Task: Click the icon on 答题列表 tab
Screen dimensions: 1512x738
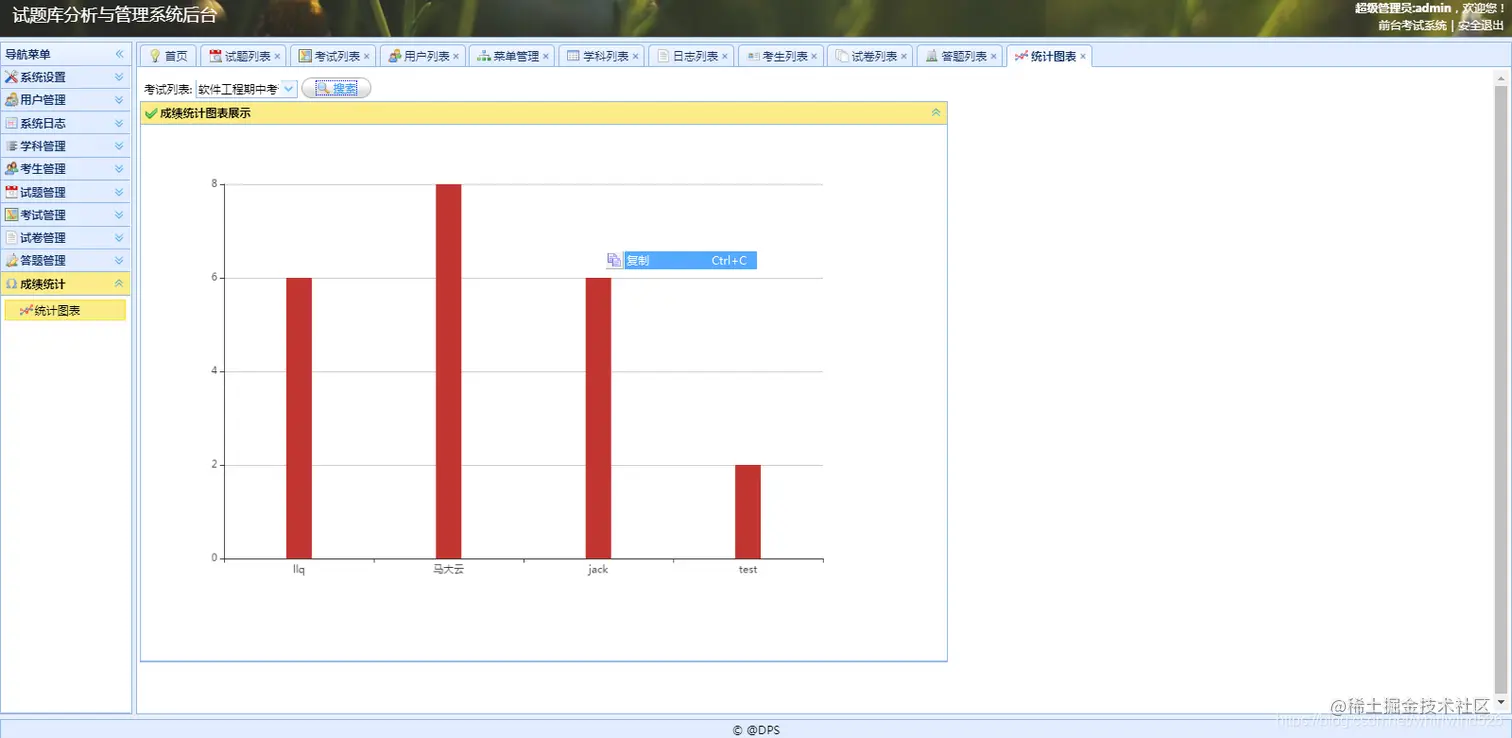Action: (x=932, y=56)
